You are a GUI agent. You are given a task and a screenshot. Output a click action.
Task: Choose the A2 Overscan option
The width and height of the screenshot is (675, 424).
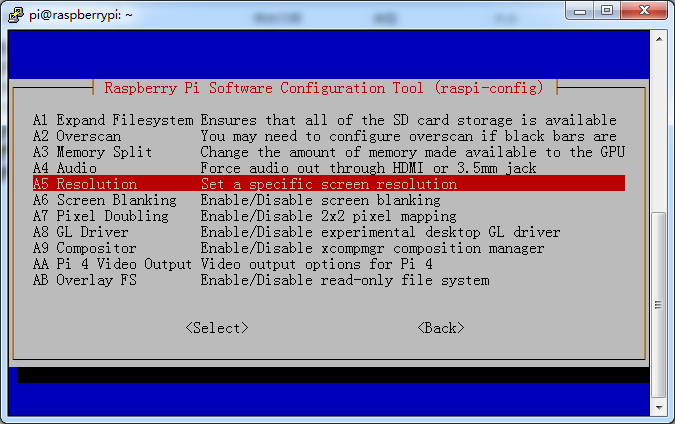pos(329,136)
